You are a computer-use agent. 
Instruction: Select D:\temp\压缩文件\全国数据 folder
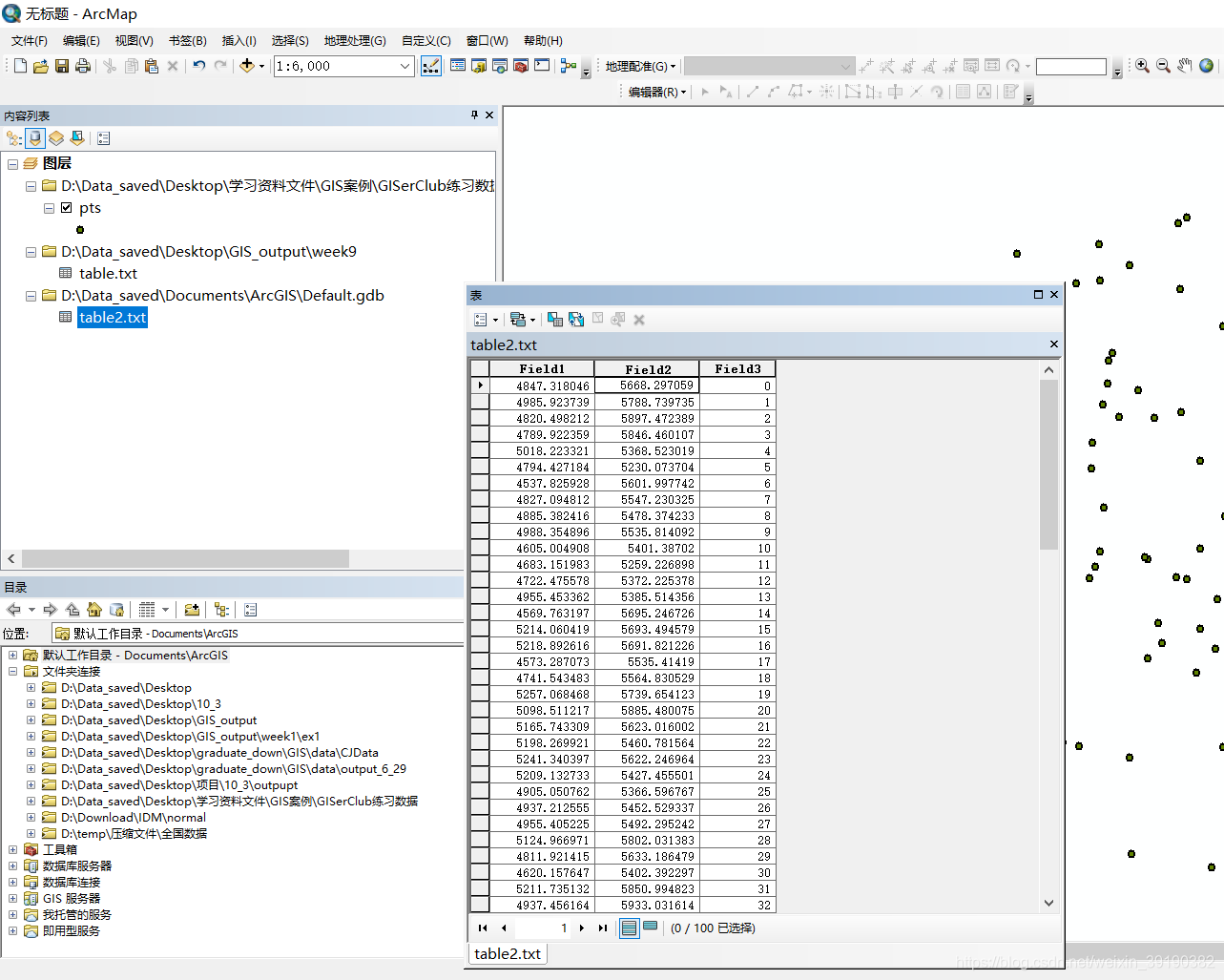pos(134,834)
